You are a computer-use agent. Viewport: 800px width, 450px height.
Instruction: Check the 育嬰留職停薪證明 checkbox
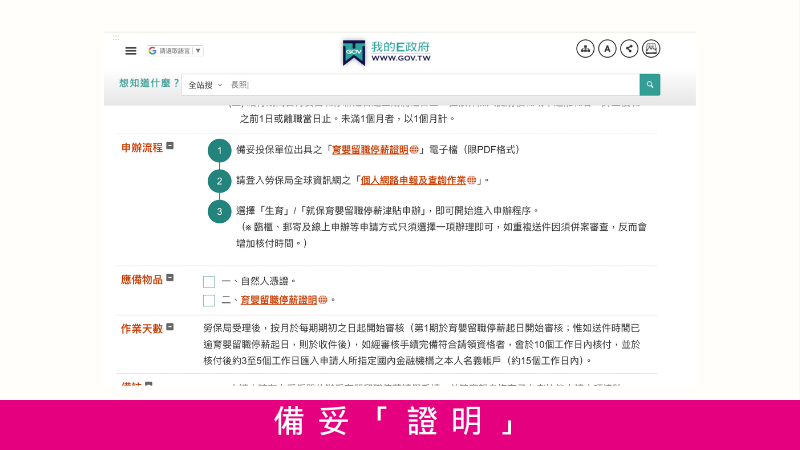[x=209, y=301]
